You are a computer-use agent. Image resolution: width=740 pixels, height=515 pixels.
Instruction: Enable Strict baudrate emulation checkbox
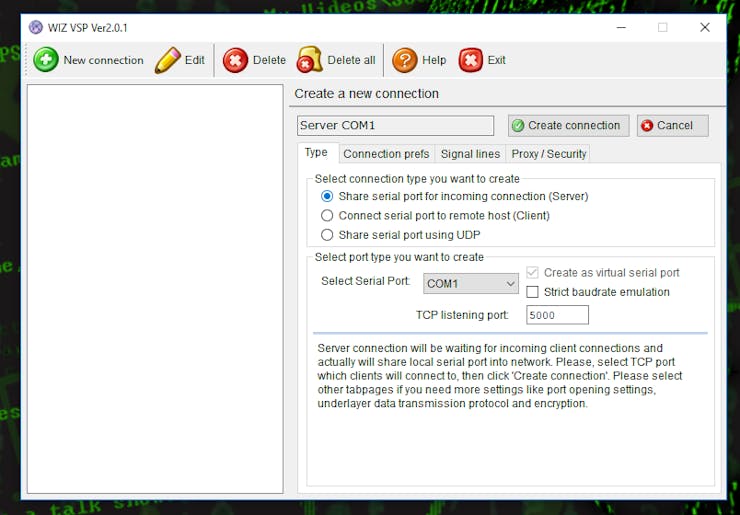tap(532, 292)
